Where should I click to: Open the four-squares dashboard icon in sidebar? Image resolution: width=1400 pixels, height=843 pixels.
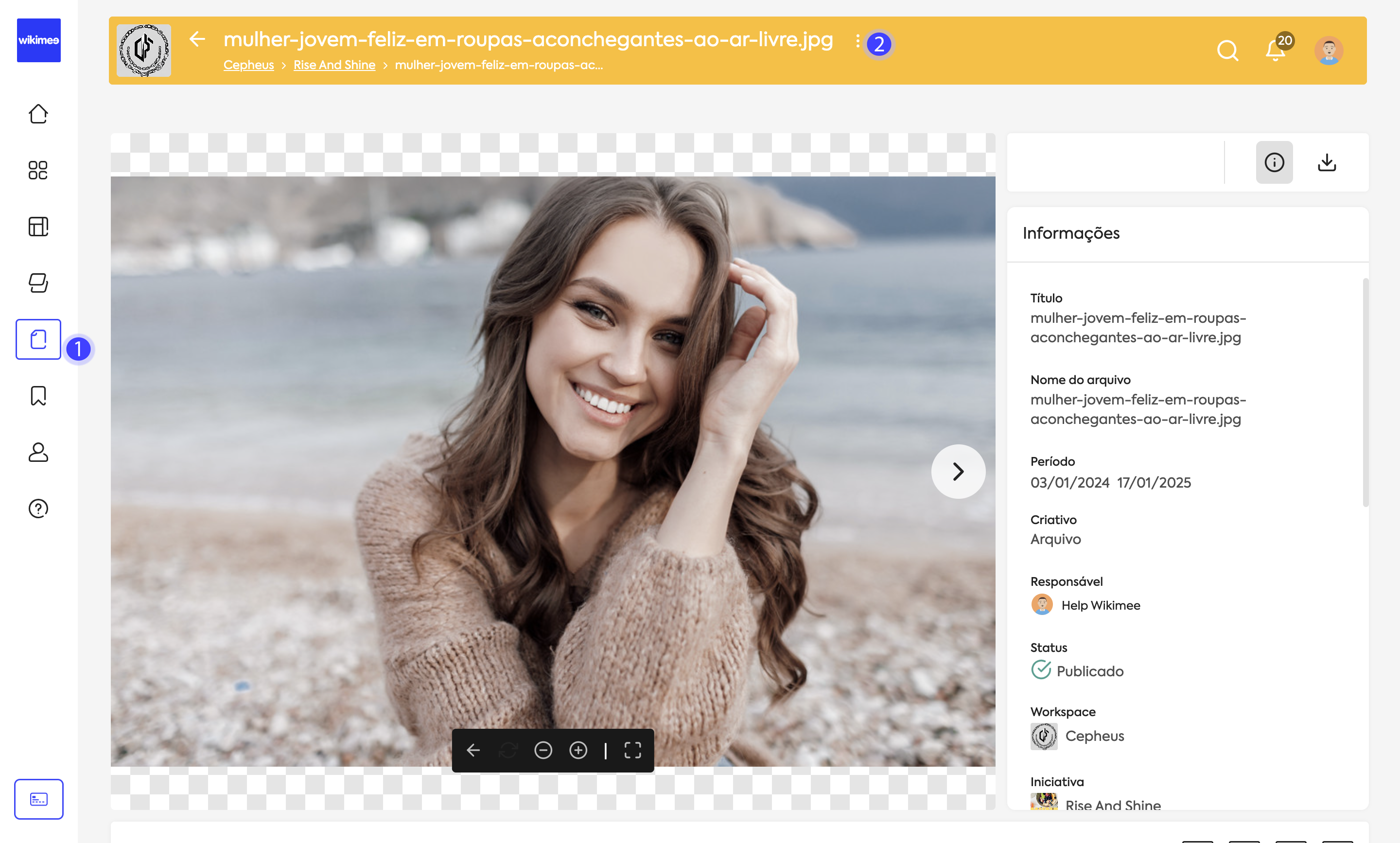[38, 170]
